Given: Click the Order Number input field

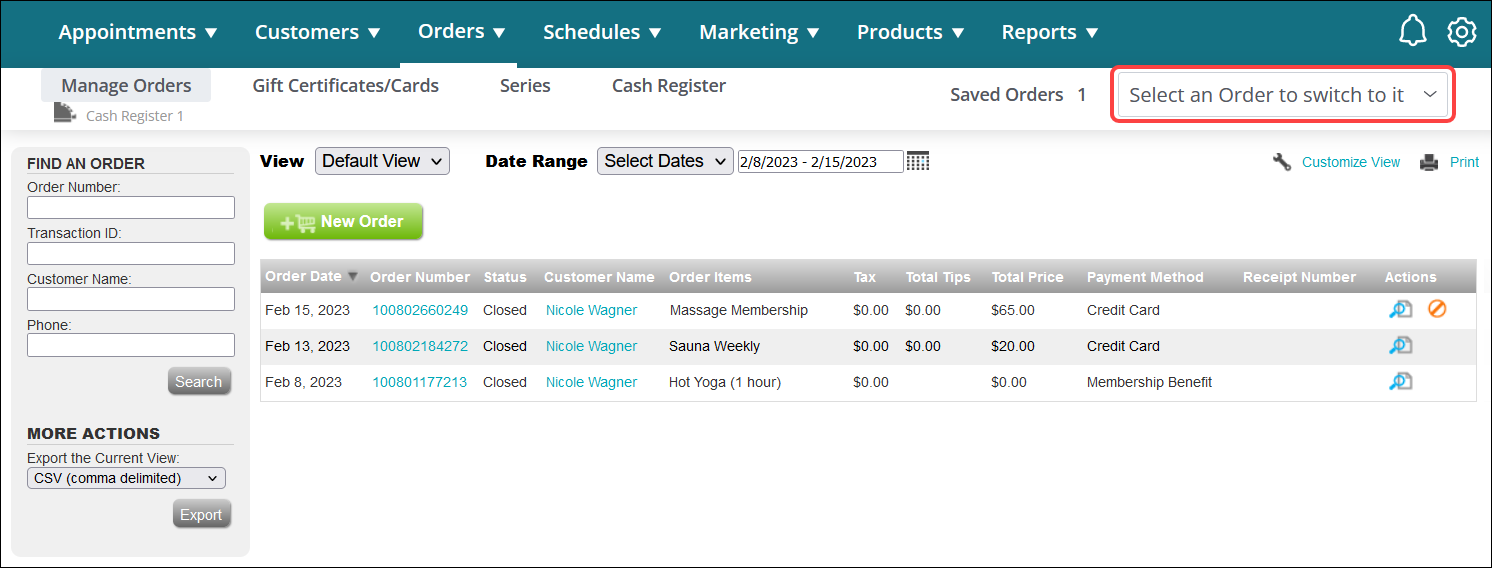Looking at the screenshot, I should tap(131, 207).
